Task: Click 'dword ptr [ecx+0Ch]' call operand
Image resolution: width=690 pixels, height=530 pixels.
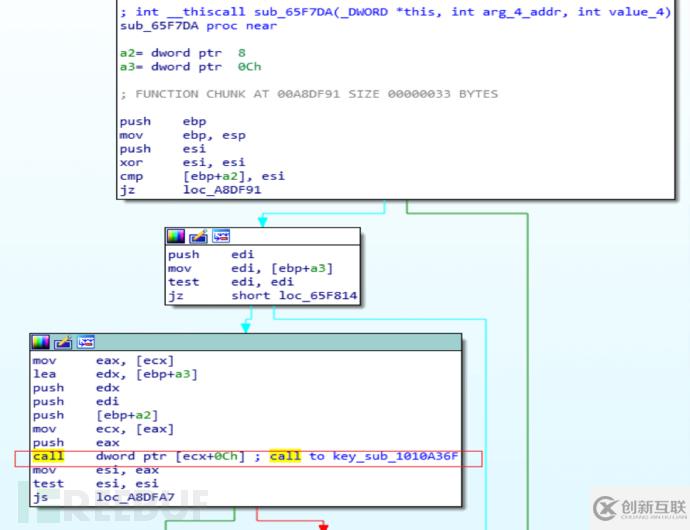Action: pos(171,456)
